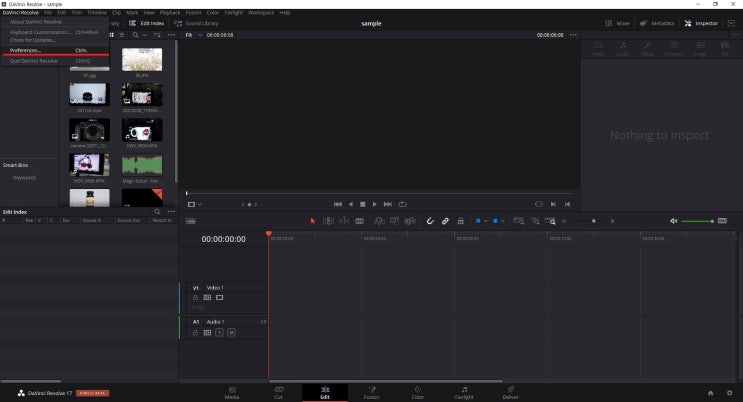This screenshot has height=402, width=743.
Task: Play the timeline forward
Action: (x=375, y=204)
